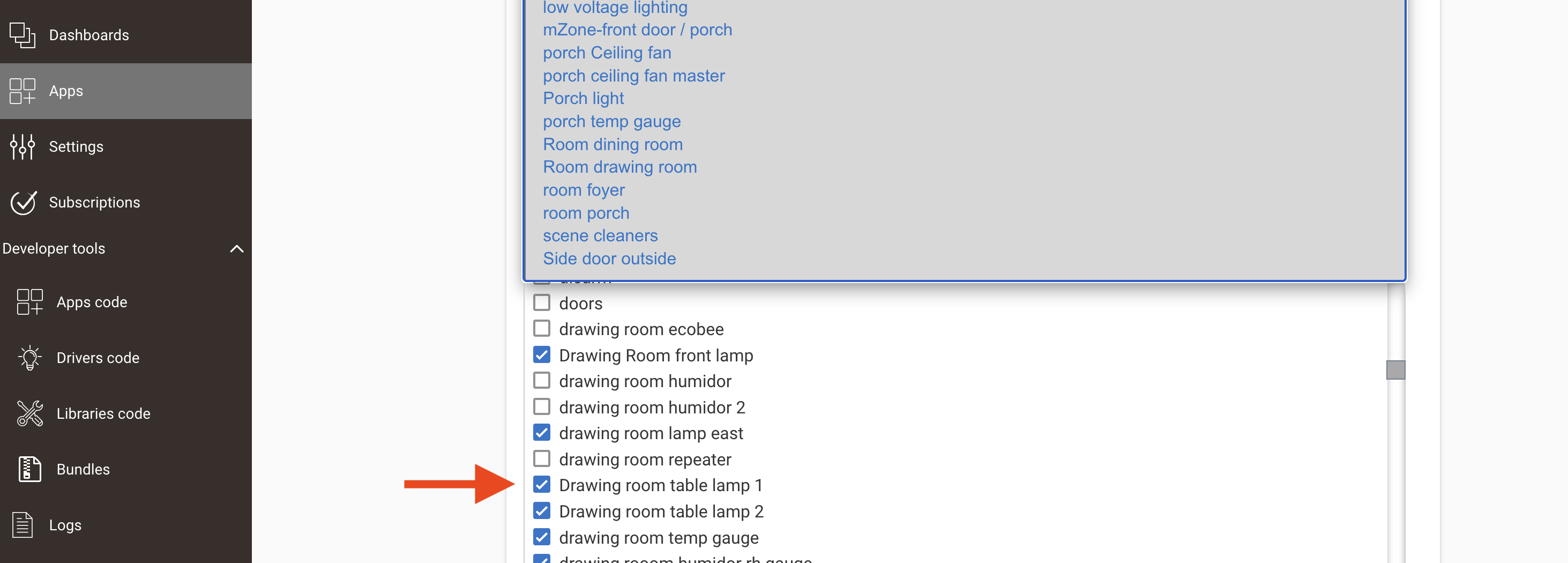Image resolution: width=1568 pixels, height=563 pixels.
Task: Collapse the Developer tools section
Action: click(237, 249)
